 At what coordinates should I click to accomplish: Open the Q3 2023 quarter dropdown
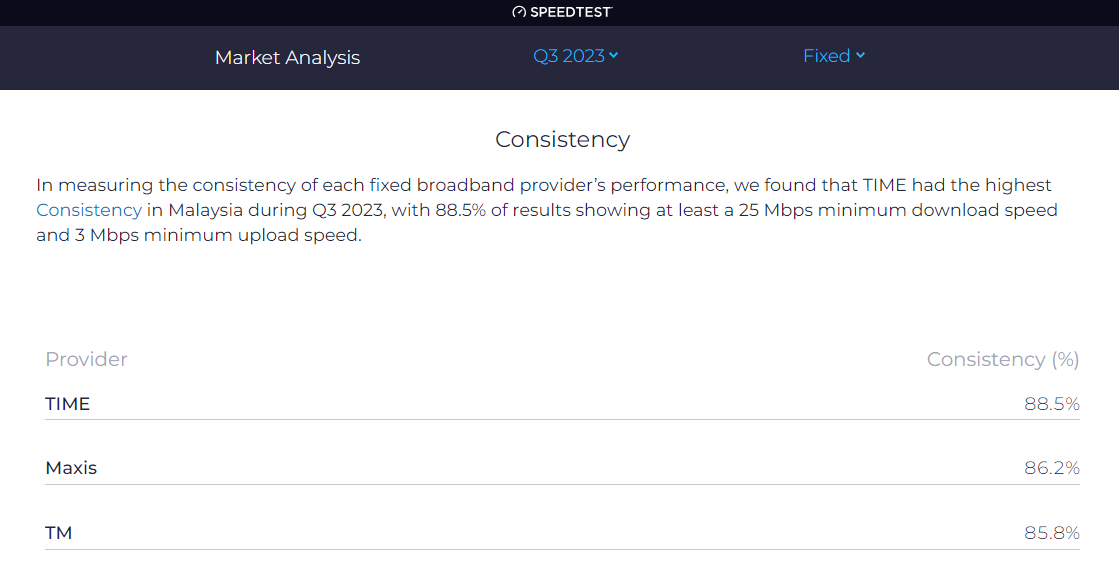(569, 56)
